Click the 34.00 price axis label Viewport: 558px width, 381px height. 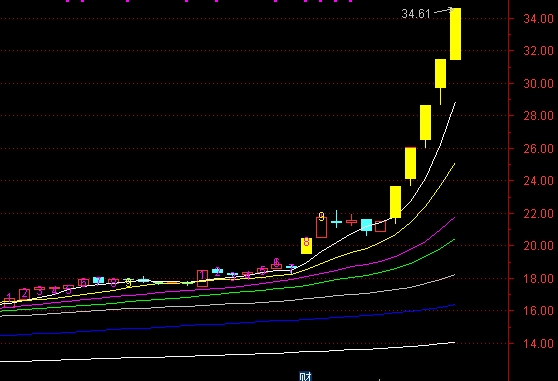point(538,18)
